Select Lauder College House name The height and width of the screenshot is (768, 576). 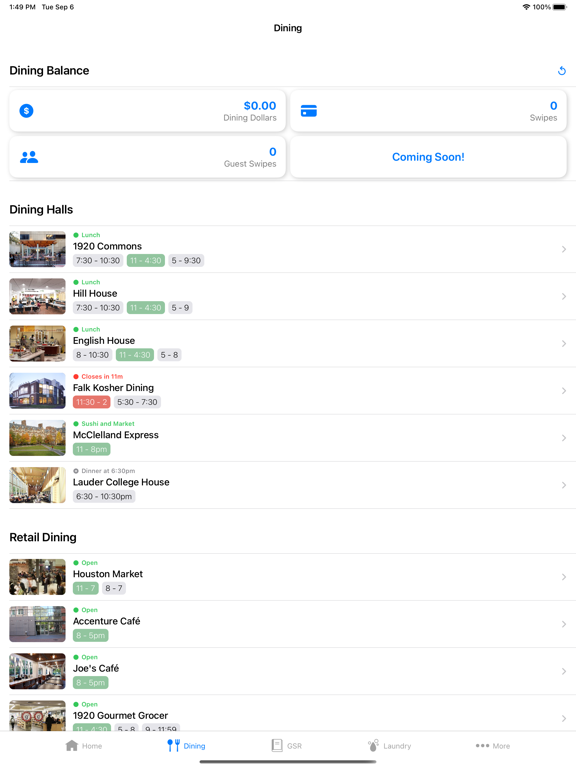[121, 482]
